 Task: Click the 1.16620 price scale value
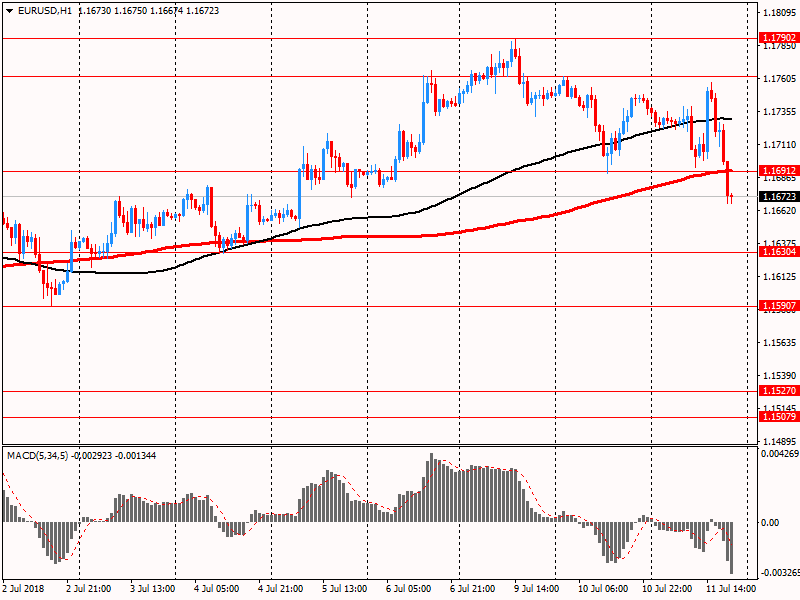(x=779, y=210)
